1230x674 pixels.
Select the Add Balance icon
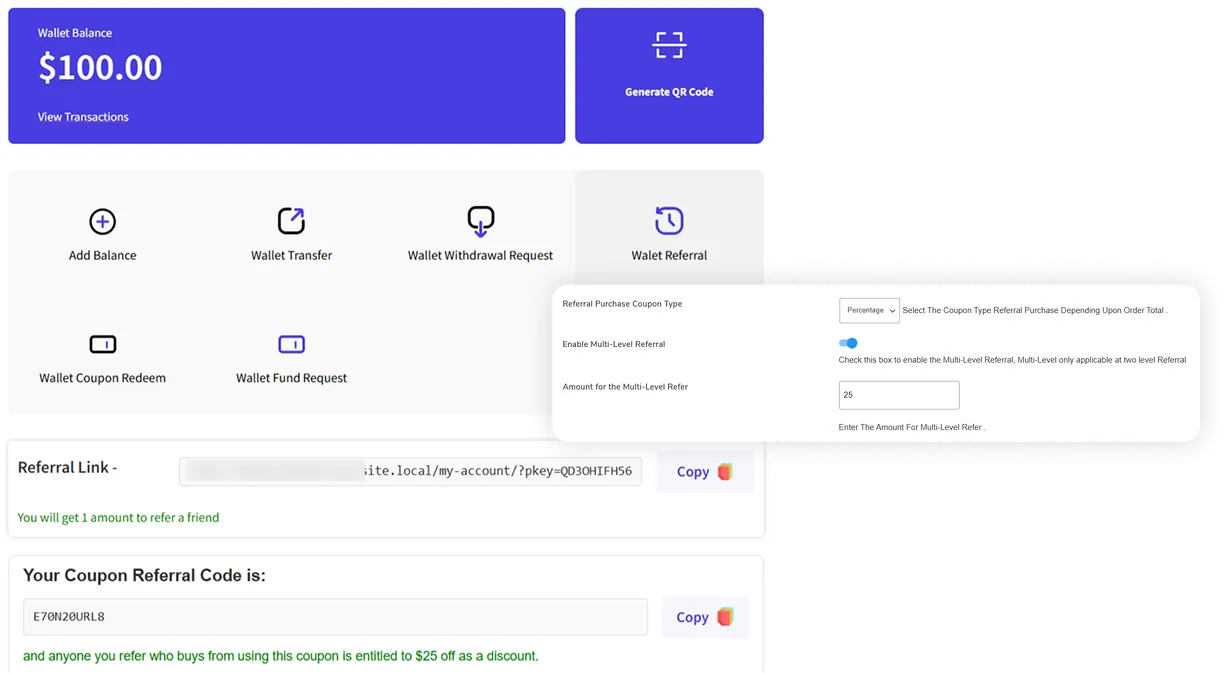[102, 221]
